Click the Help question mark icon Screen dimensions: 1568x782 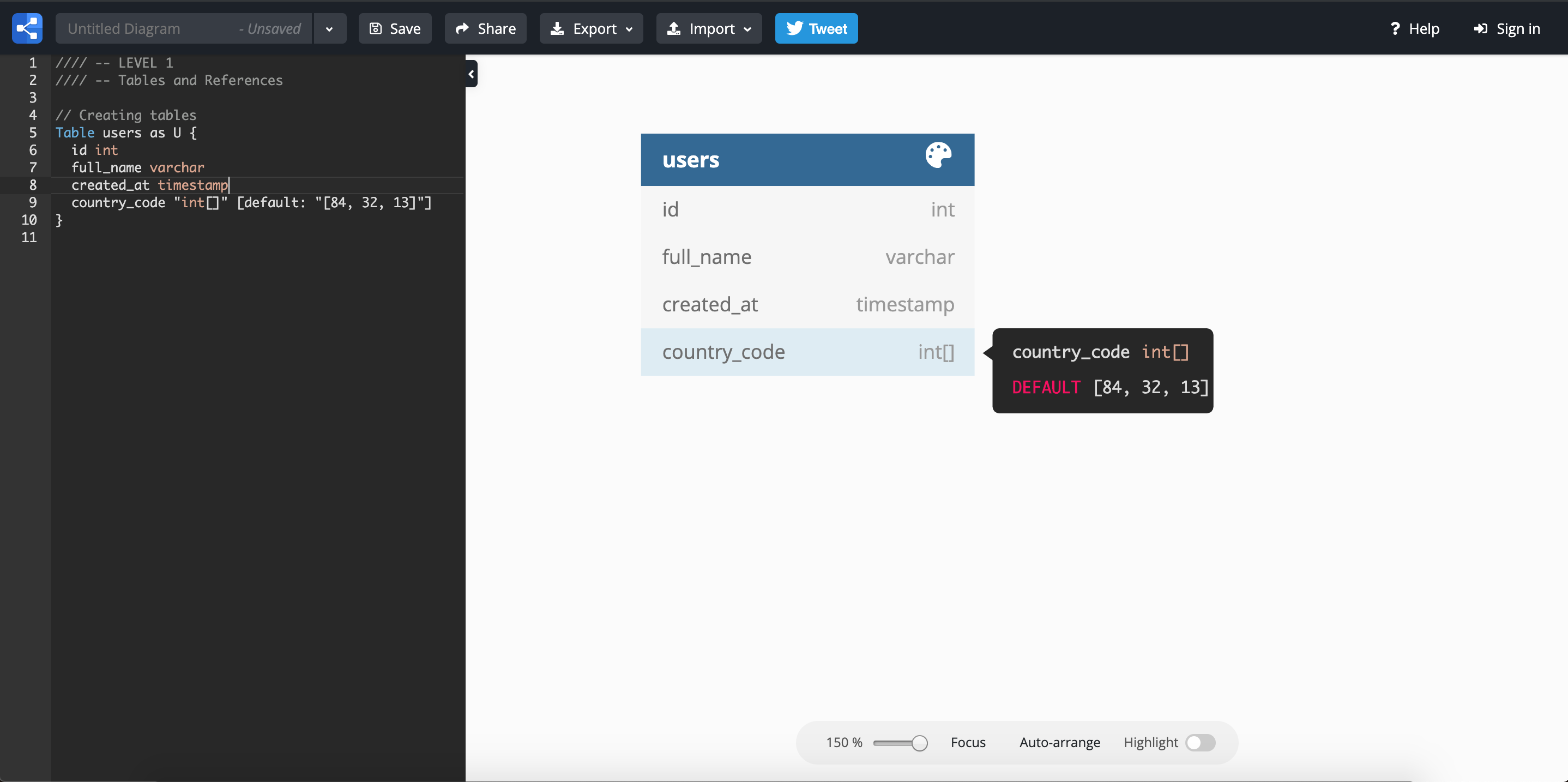click(x=1396, y=28)
